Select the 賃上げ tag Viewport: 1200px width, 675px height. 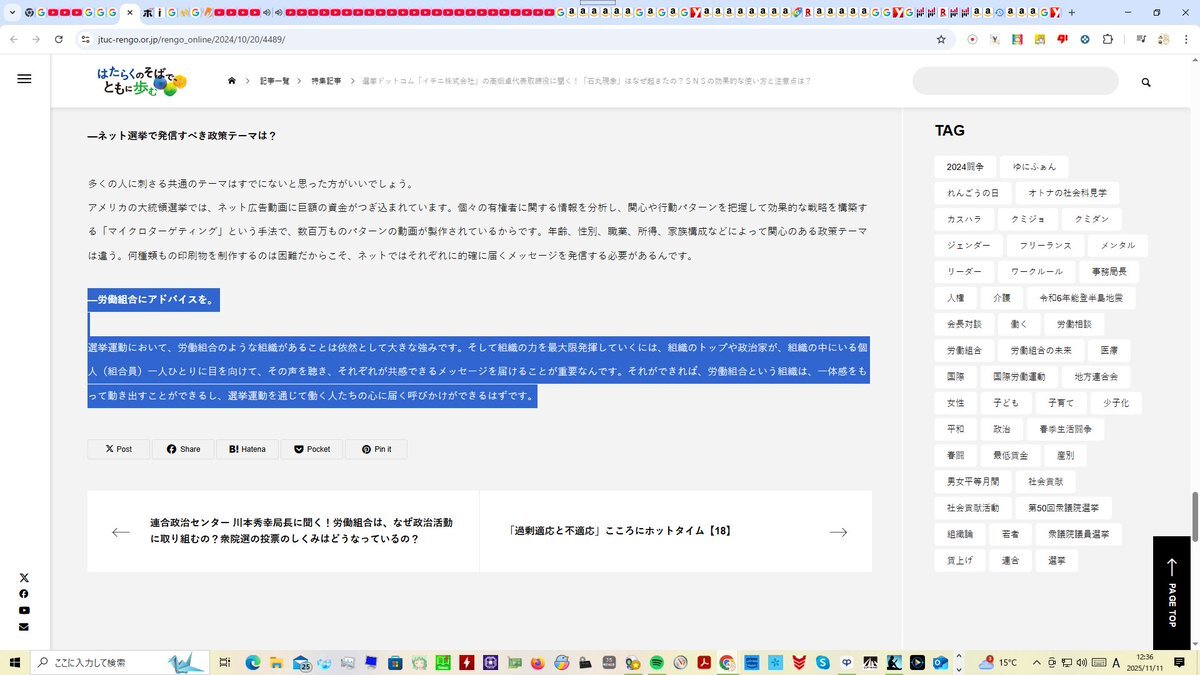(x=959, y=560)
